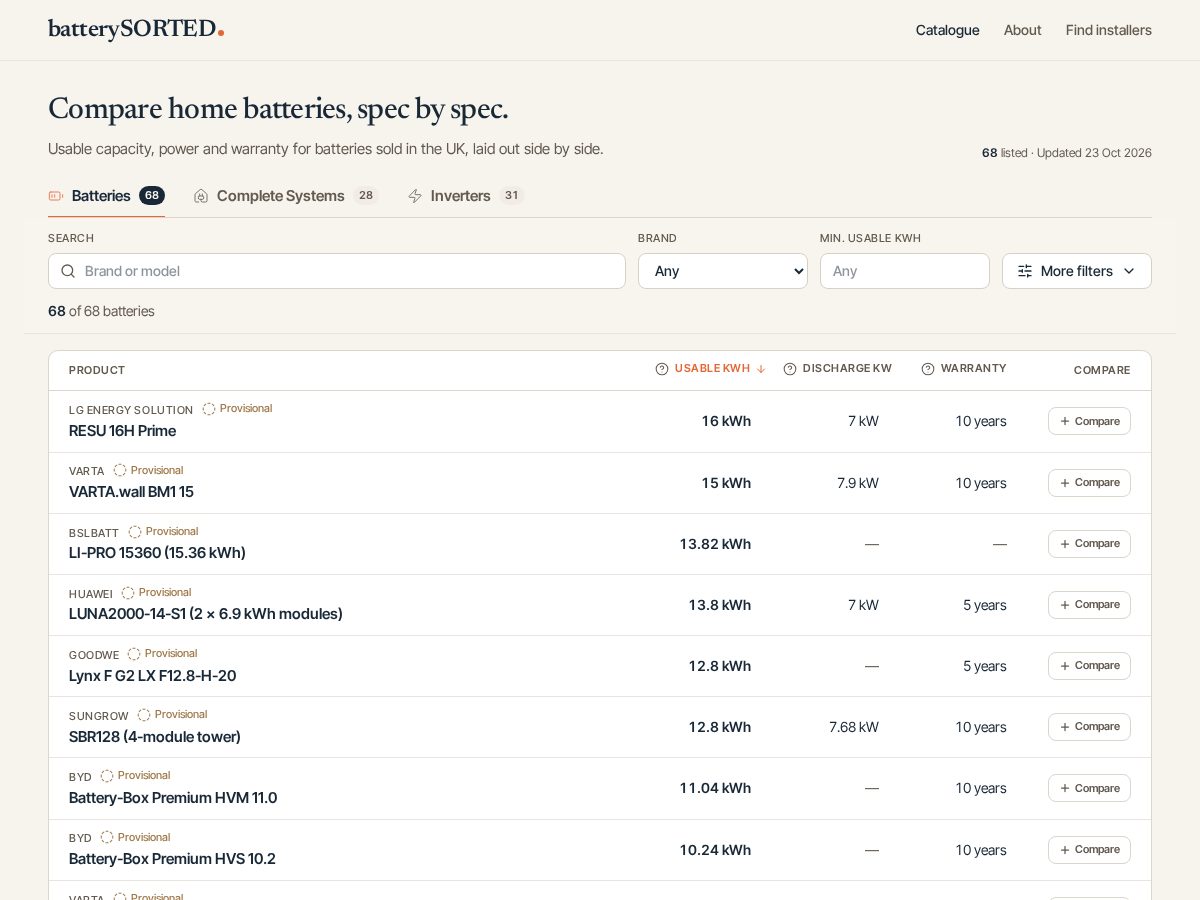
Task: Click the sort arrow beside Usable kWh
Action: tap(761, 369)
